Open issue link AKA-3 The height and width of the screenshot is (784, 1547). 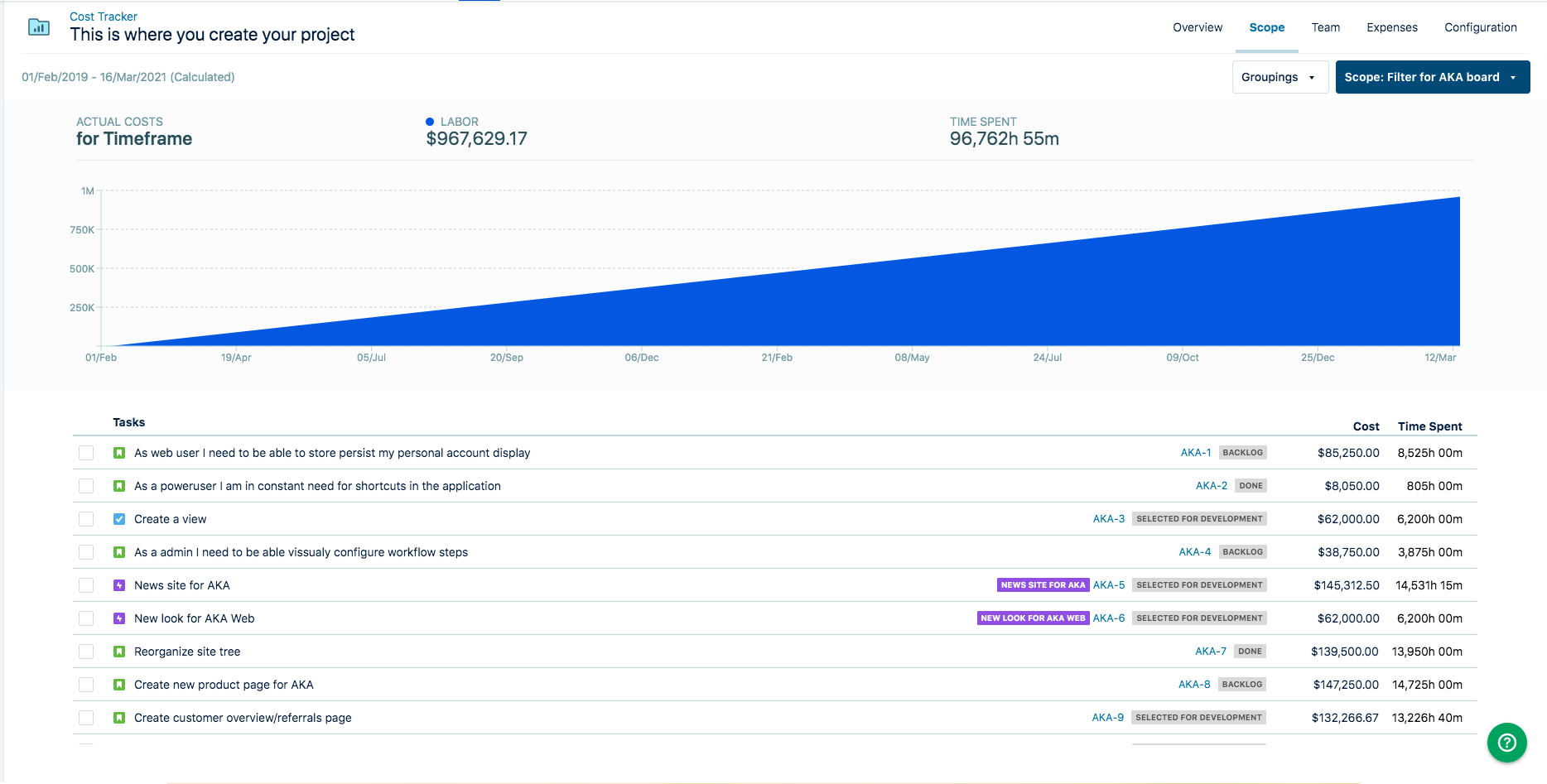1109,519
